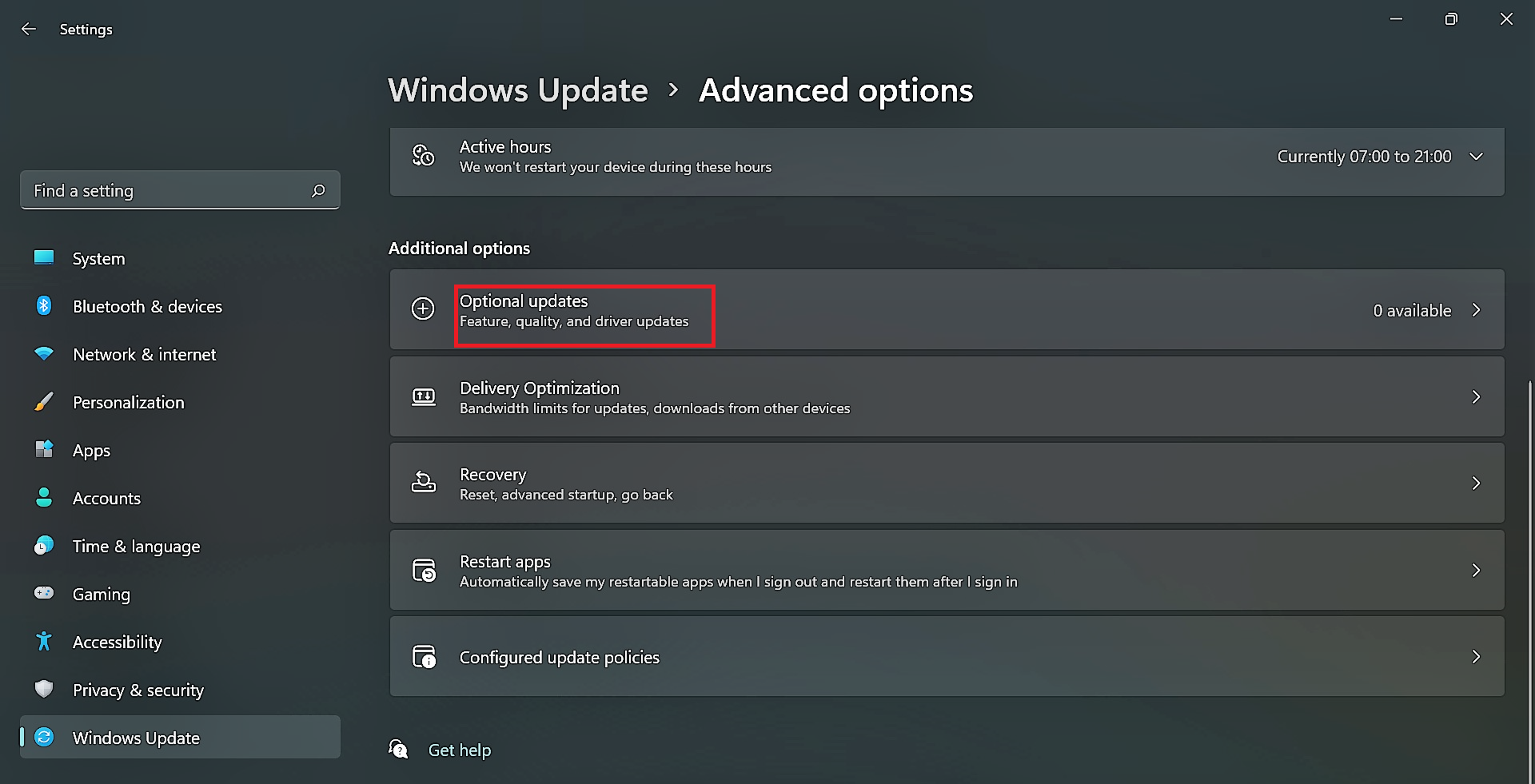This screenshot has width=1535, height=784.
Task: Click the Network wifi icon in sidebar
Action: tap(44, 354)
